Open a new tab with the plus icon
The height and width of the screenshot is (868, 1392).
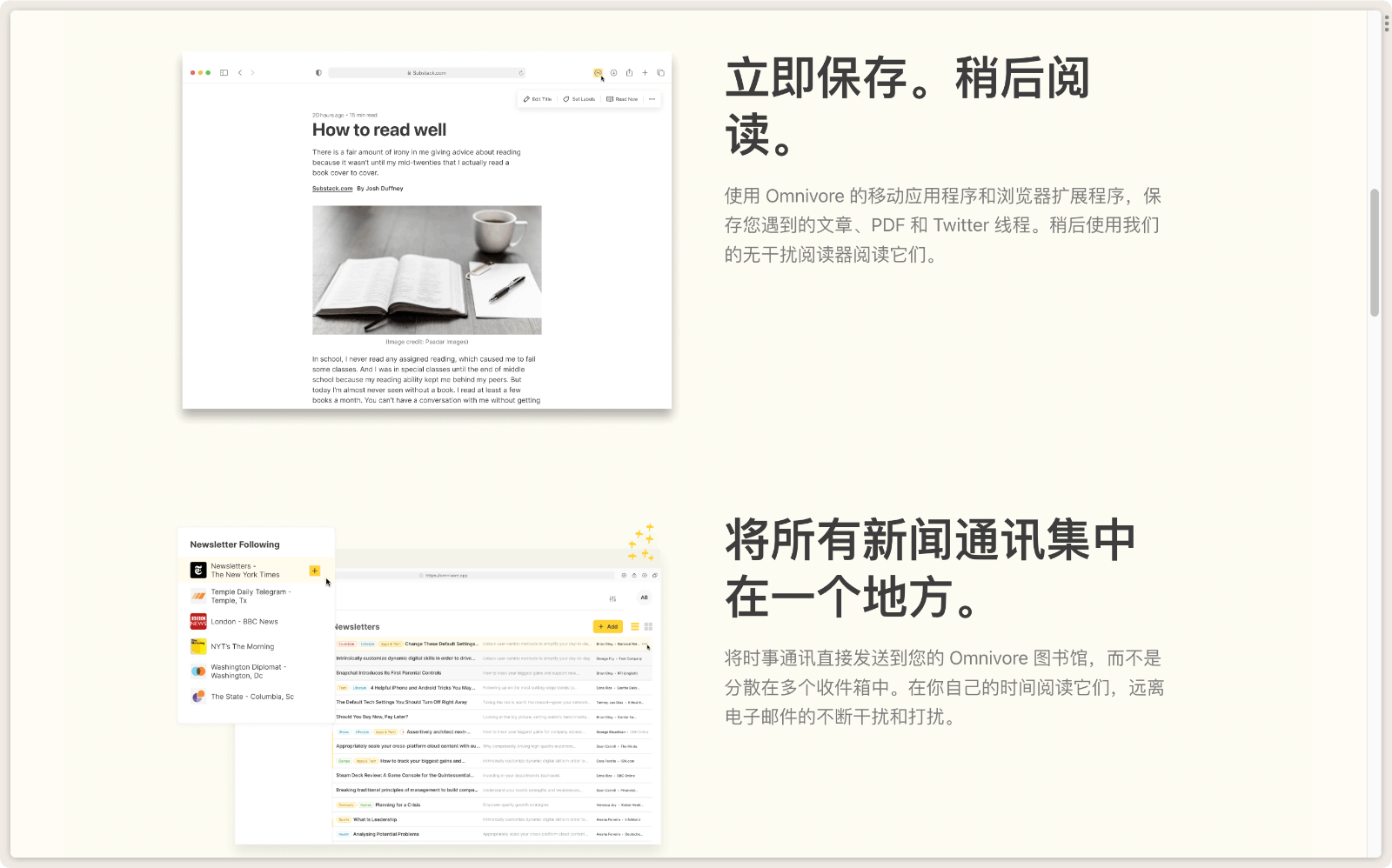pos(646,73)
